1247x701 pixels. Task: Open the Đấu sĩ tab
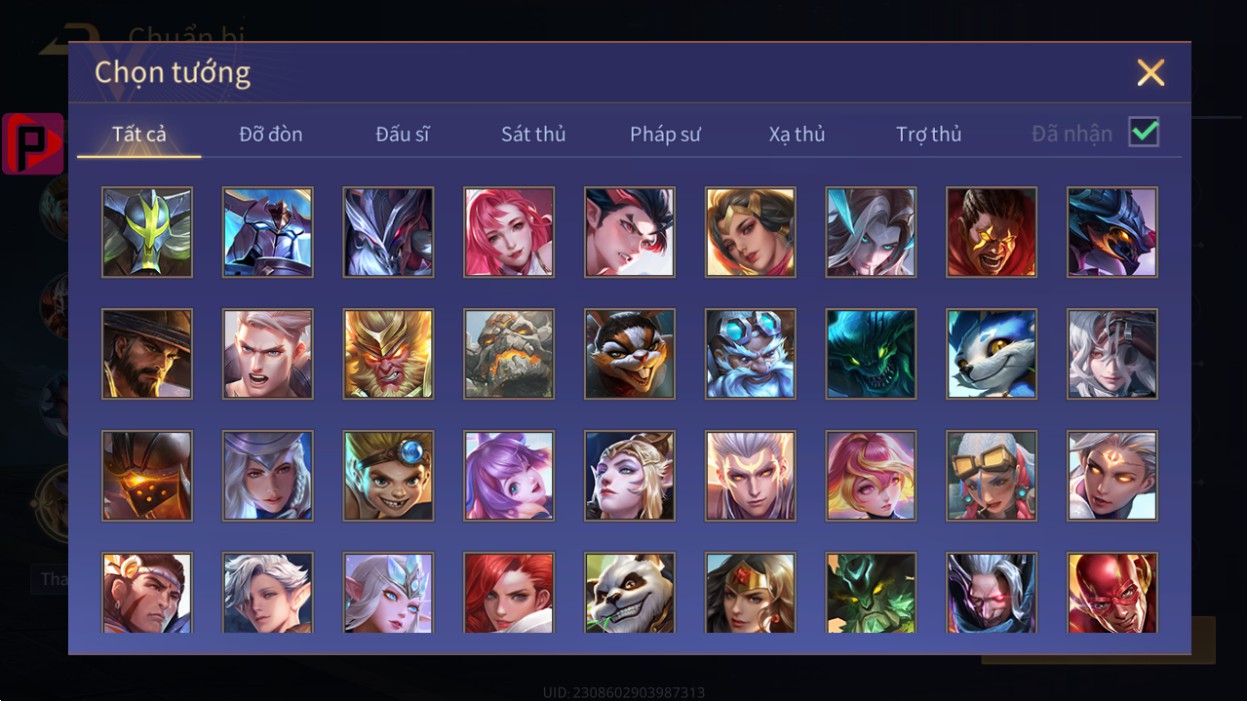click(402, 134)
